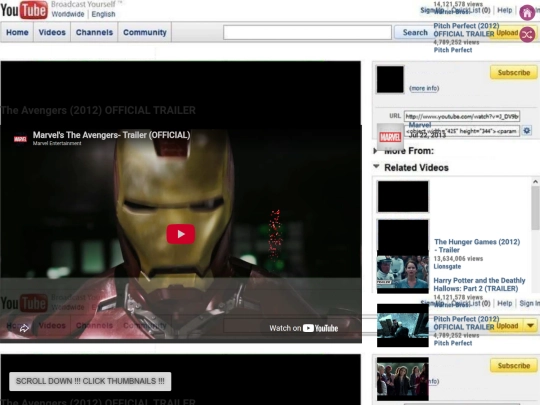The image size is (540, 405).
Task: Select the embed code field
Action: tap(462, 131)
